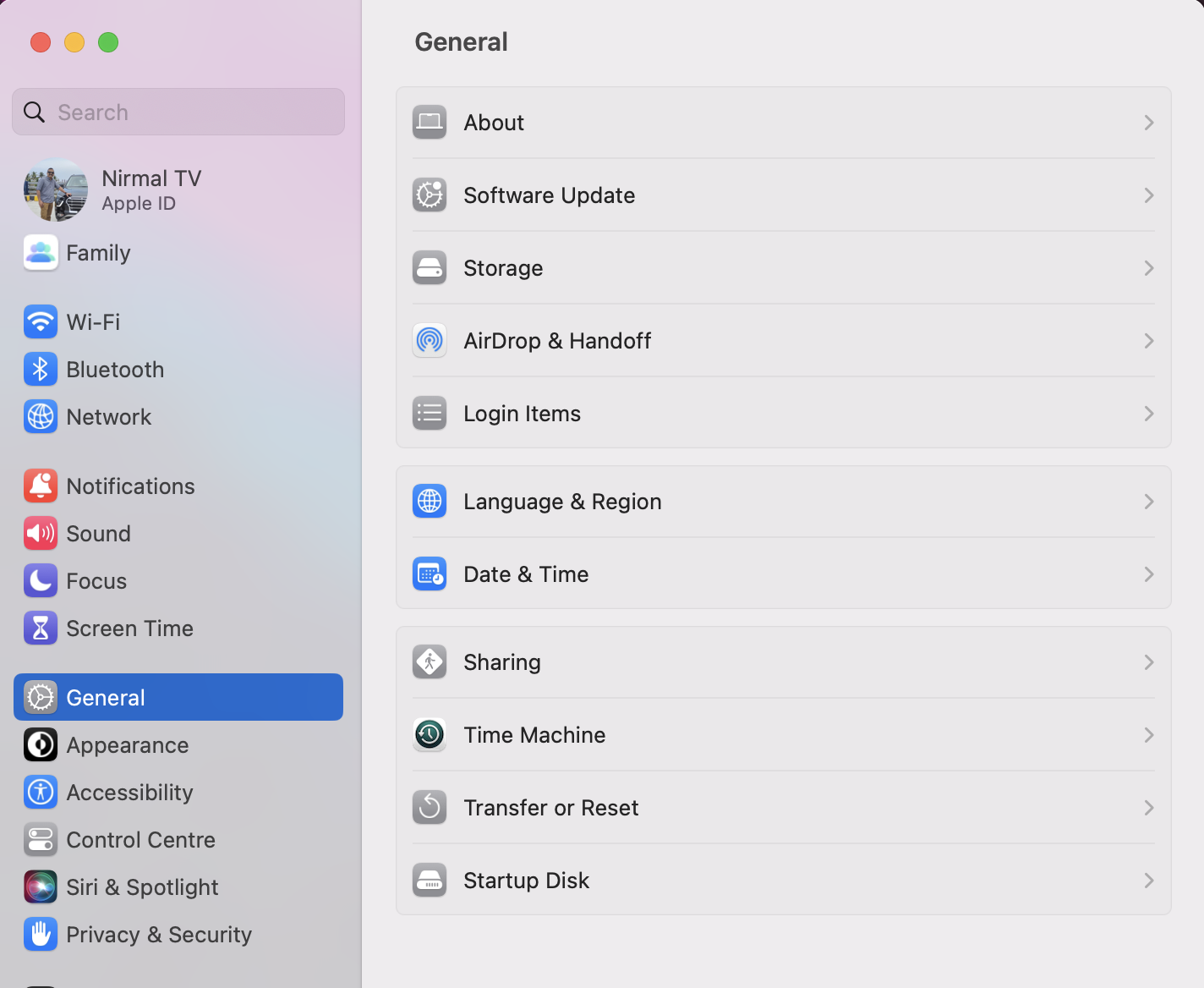Click the Storage drive icon
The image size is (1204, 988).
pyautogui.click(x=430, y=268)
